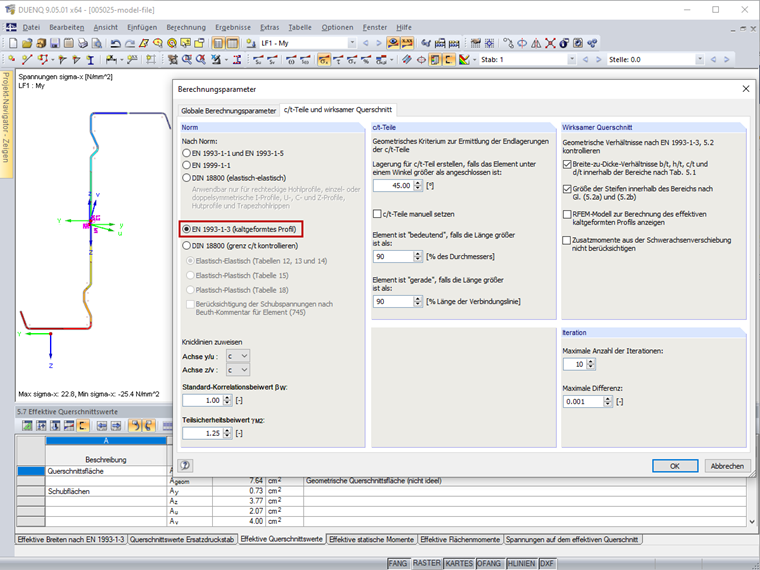Image resolution: width=760 pixels, height=570 pixels.
Task: Increase Maximale Anzahl der Iterationen spinner
Action: (591, 362)
